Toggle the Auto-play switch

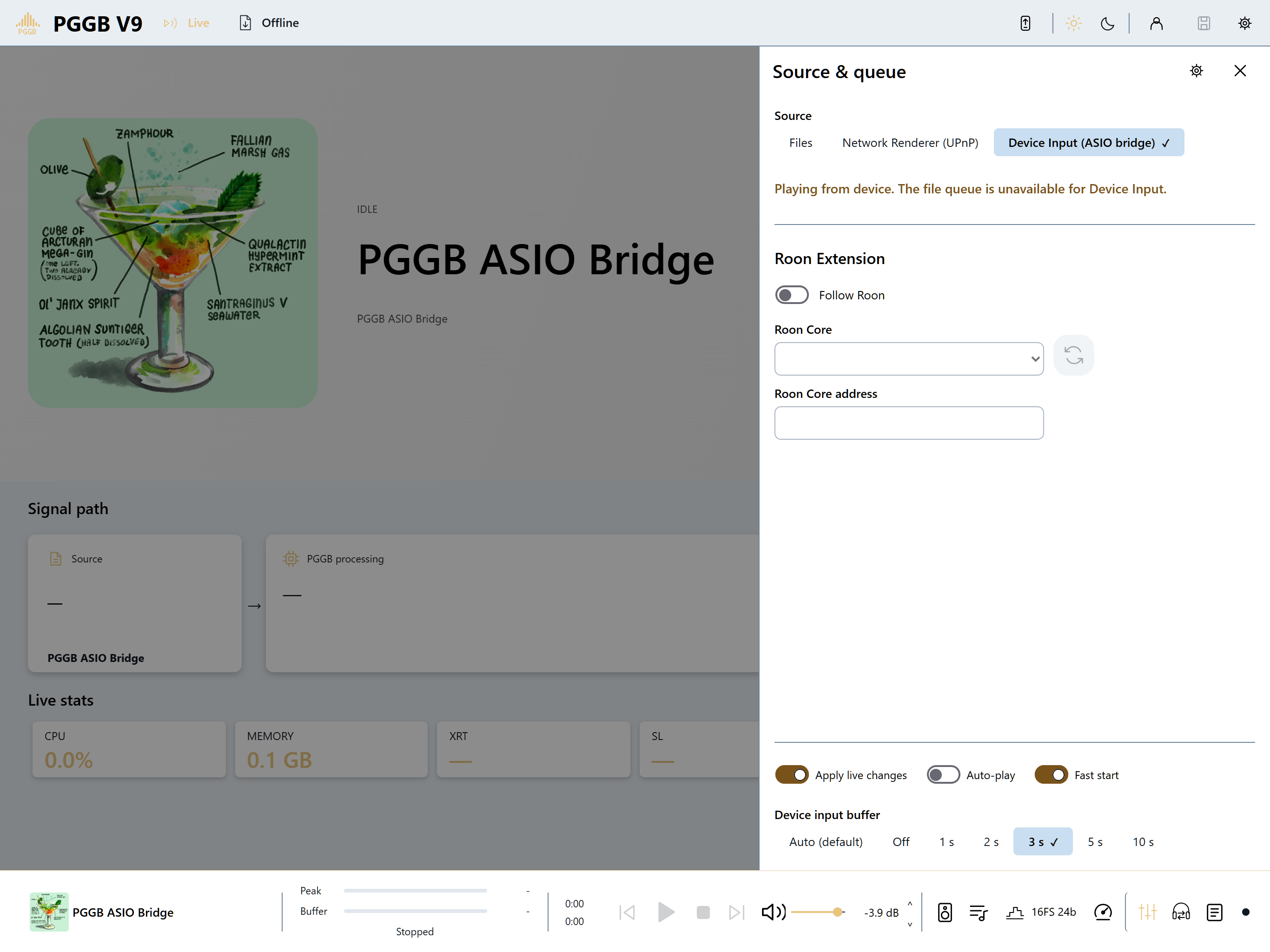[x=943, y=774]
